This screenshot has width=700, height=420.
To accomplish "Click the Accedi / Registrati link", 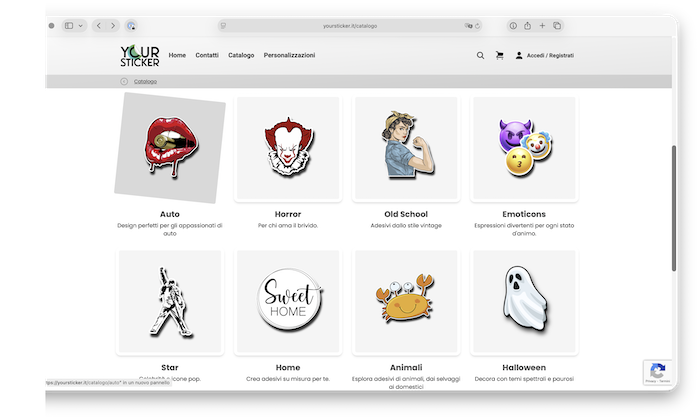I will [x=549, y=56].
